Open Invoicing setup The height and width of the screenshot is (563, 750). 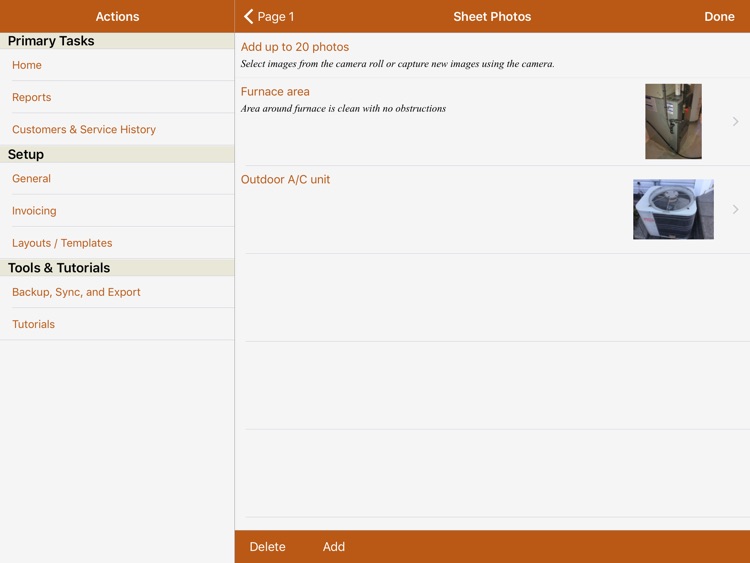pyautogui.click(x=117, y=210)
